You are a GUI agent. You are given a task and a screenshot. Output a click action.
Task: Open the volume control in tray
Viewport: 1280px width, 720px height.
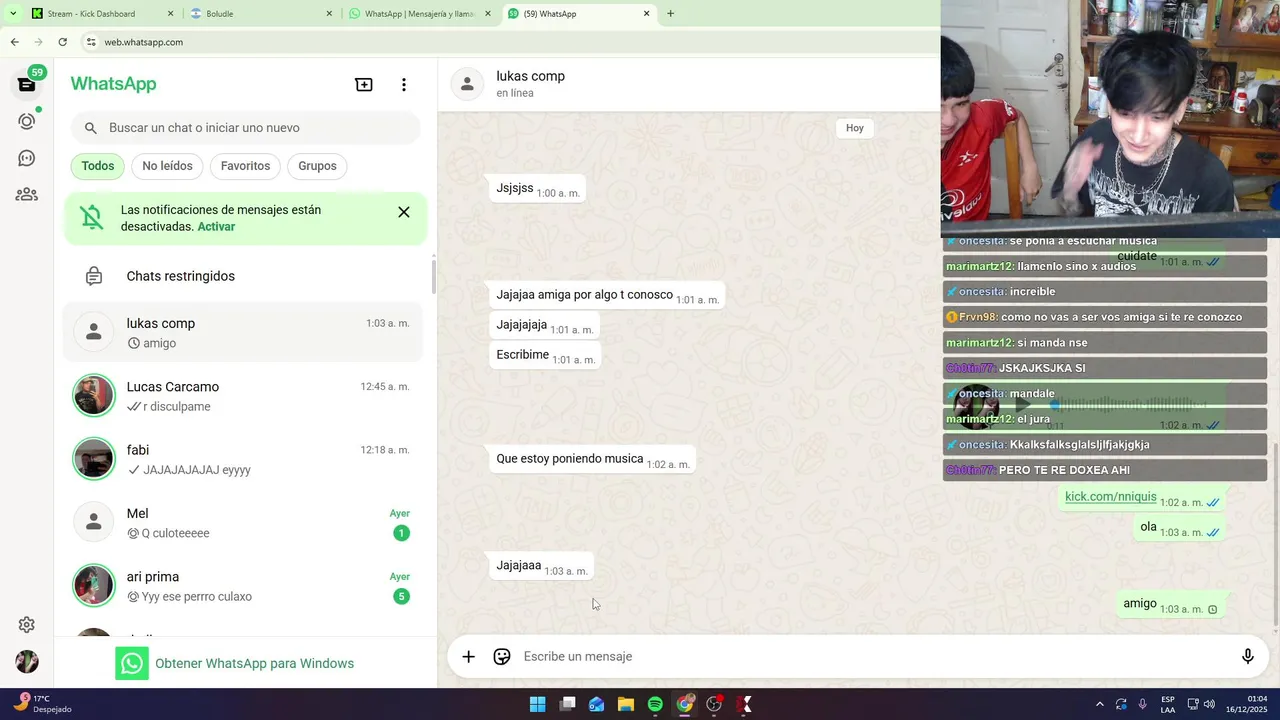1209,704
